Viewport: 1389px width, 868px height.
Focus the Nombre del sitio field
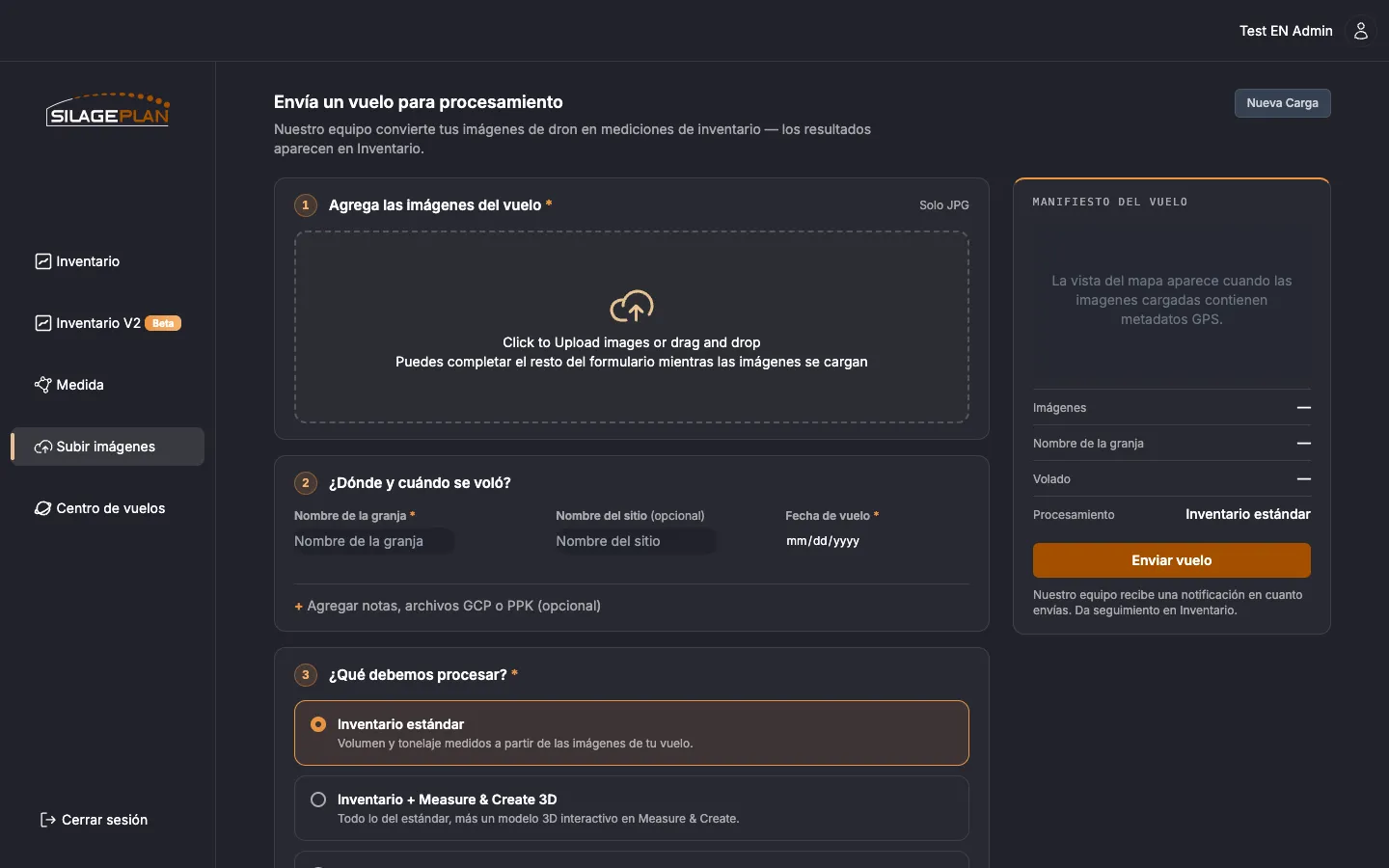636,541
